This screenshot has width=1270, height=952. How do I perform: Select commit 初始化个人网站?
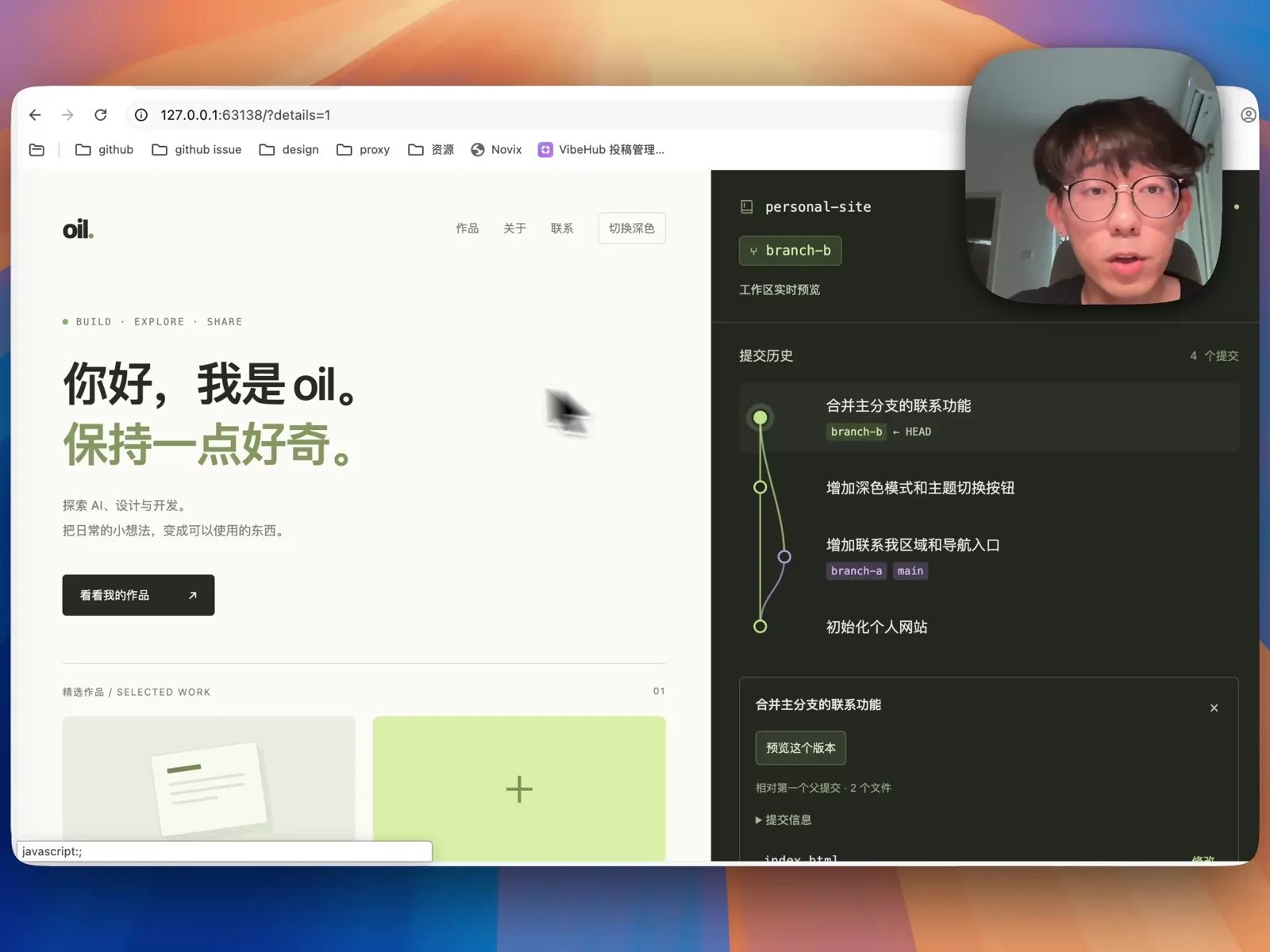pyautogui.click(x=877, y=627)
